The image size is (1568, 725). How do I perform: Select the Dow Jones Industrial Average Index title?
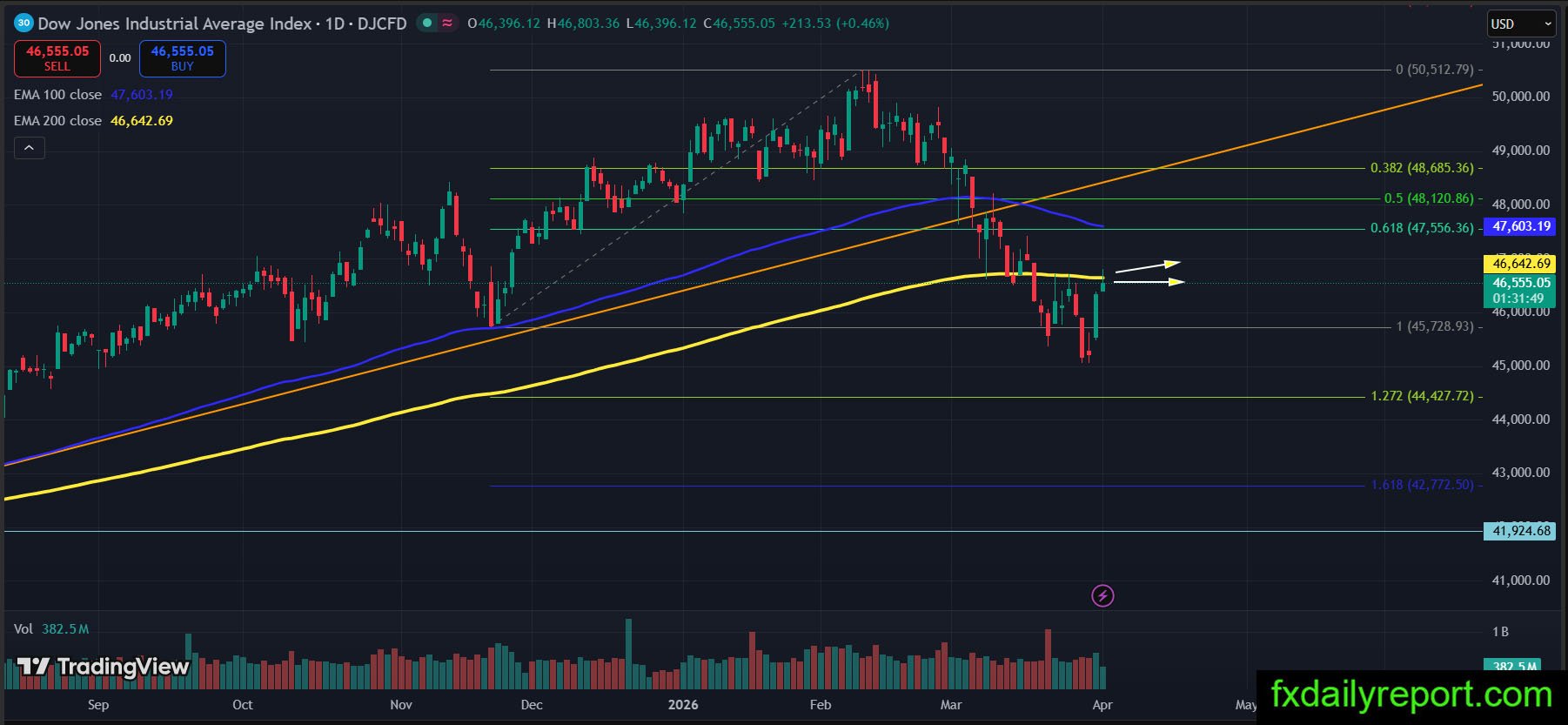(175, 23)
